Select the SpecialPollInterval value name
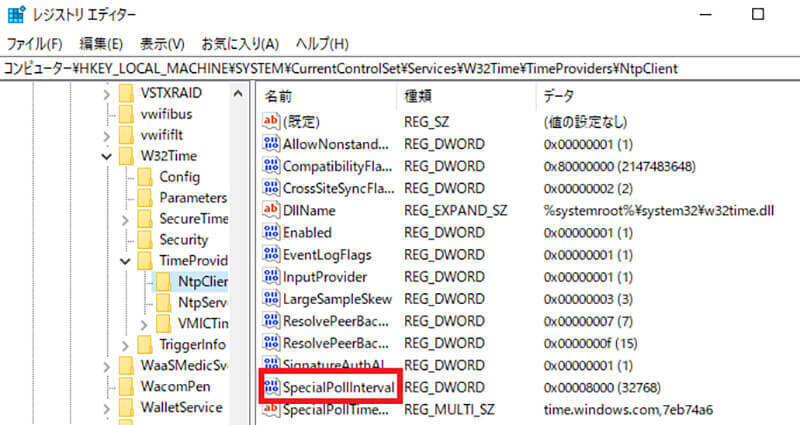 pyautogui.click(x=339, y=388)
